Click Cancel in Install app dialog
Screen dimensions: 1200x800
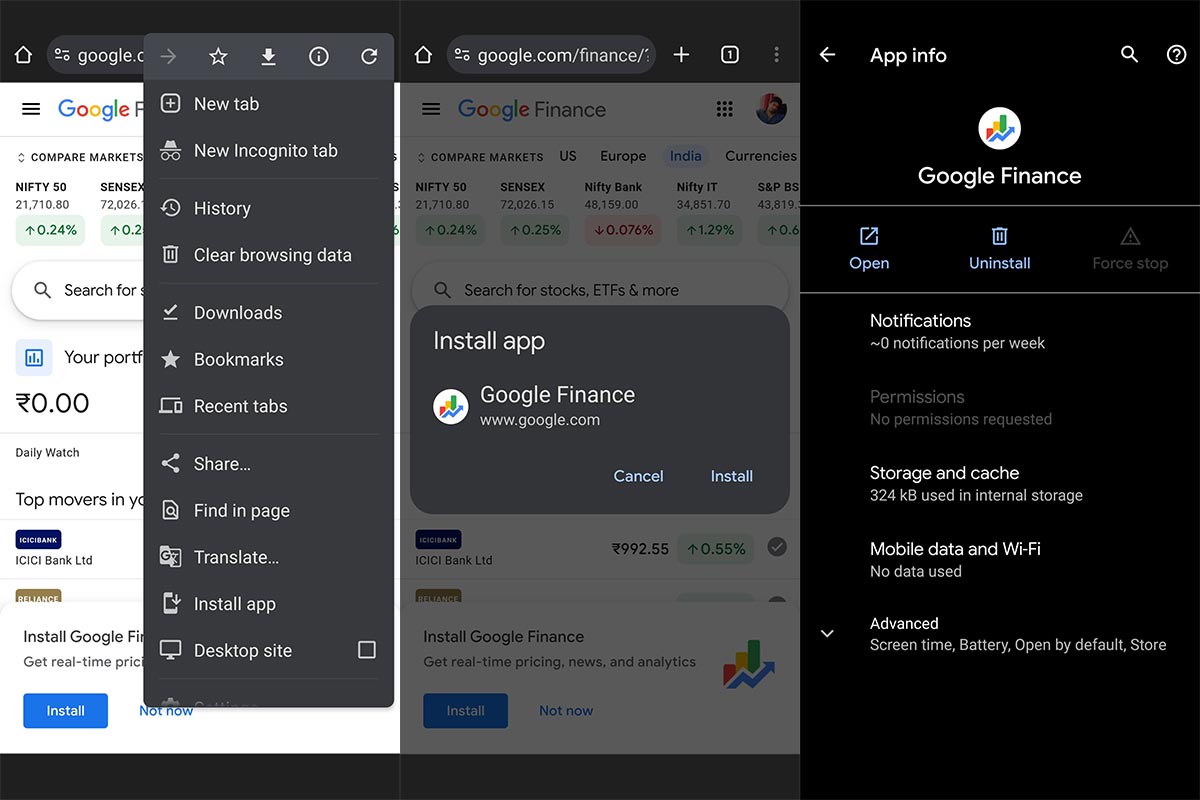pyautogui.click(x=638, y=476)
